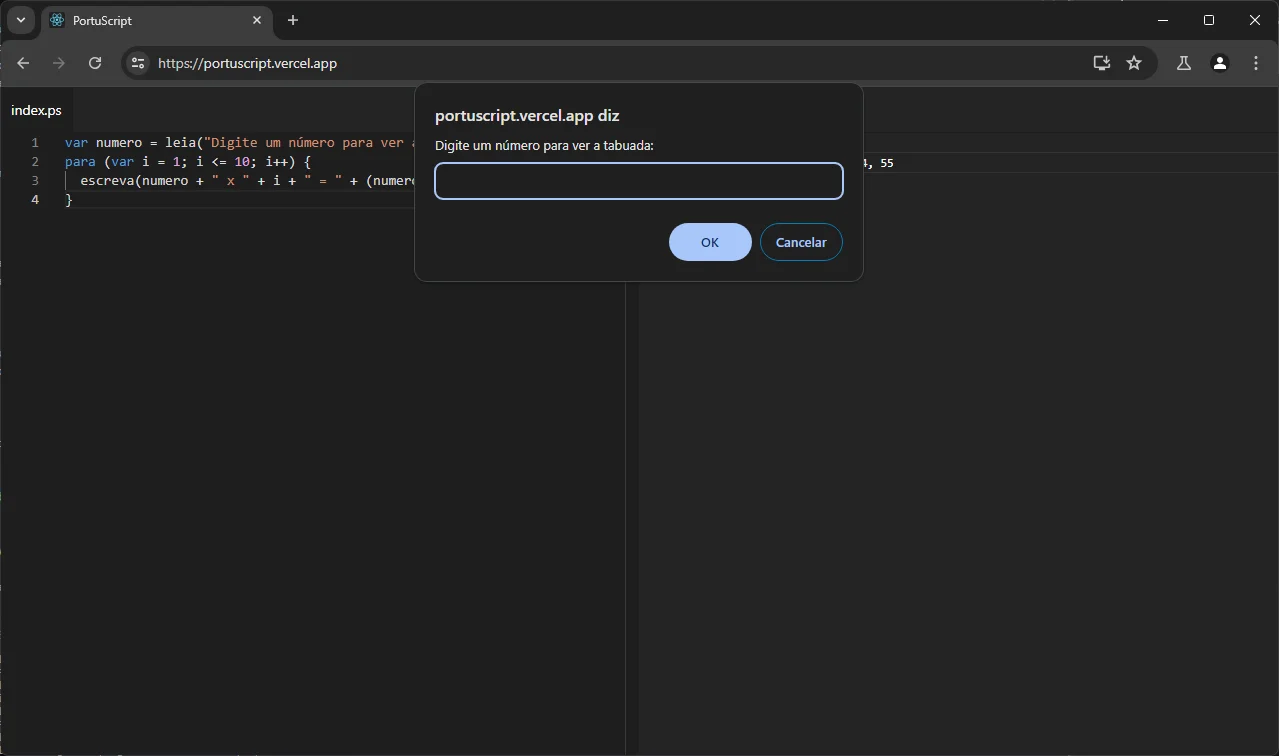Screen dimensions: 1279x756
Task: Maximize the browser window
Action: (1209, 20)
